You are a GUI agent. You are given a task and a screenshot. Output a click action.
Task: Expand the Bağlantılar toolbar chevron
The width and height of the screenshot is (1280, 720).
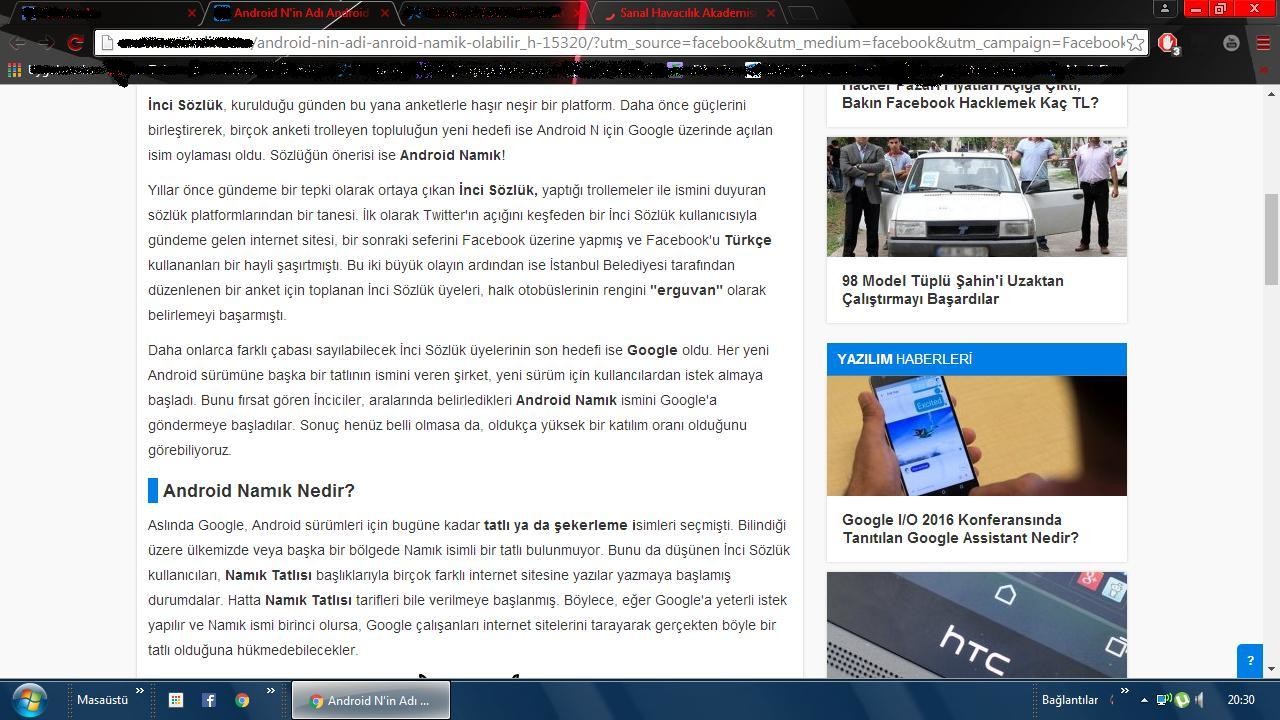coord(1124,691)
